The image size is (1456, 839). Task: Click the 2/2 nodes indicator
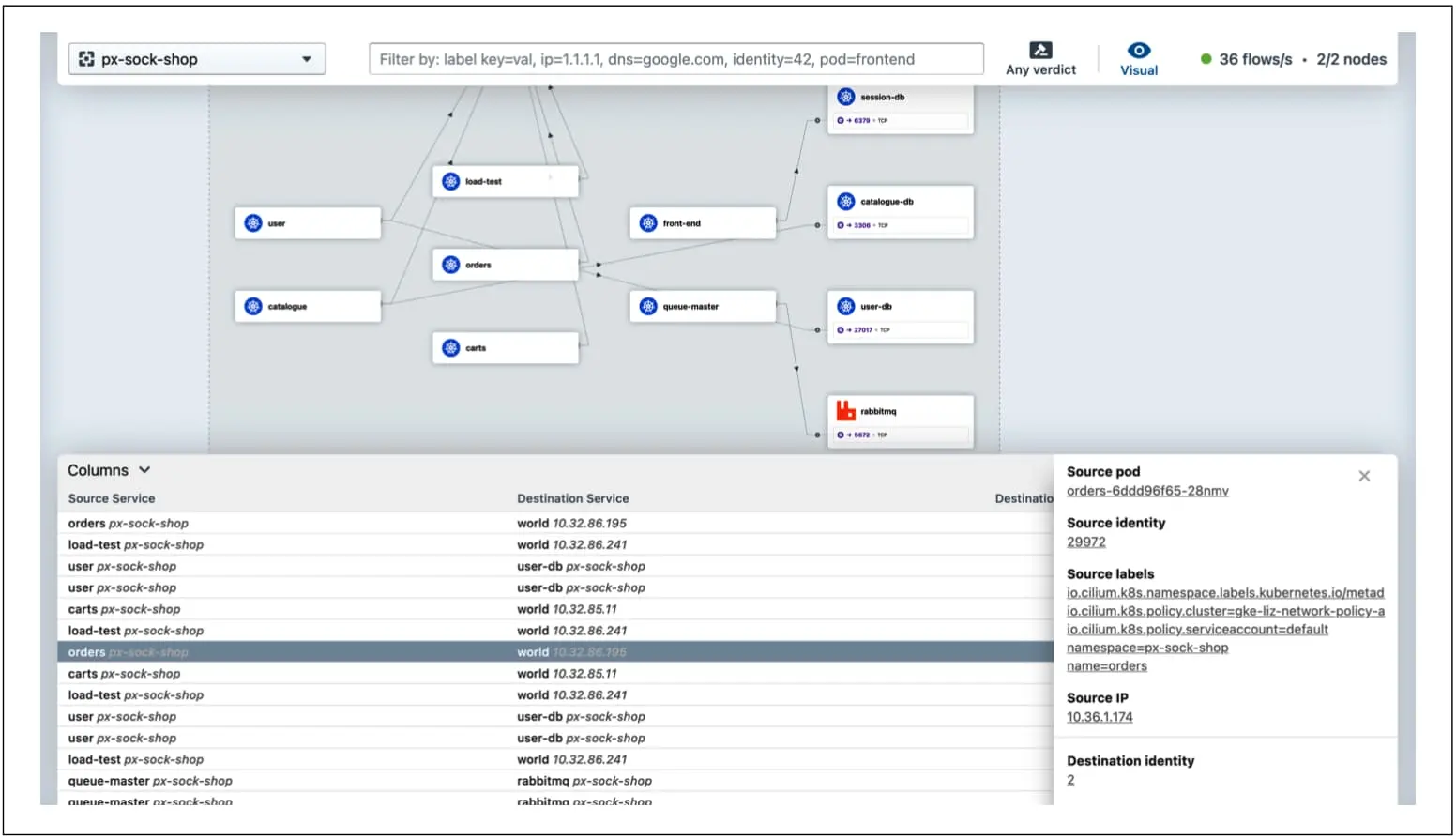(1351, 59)
